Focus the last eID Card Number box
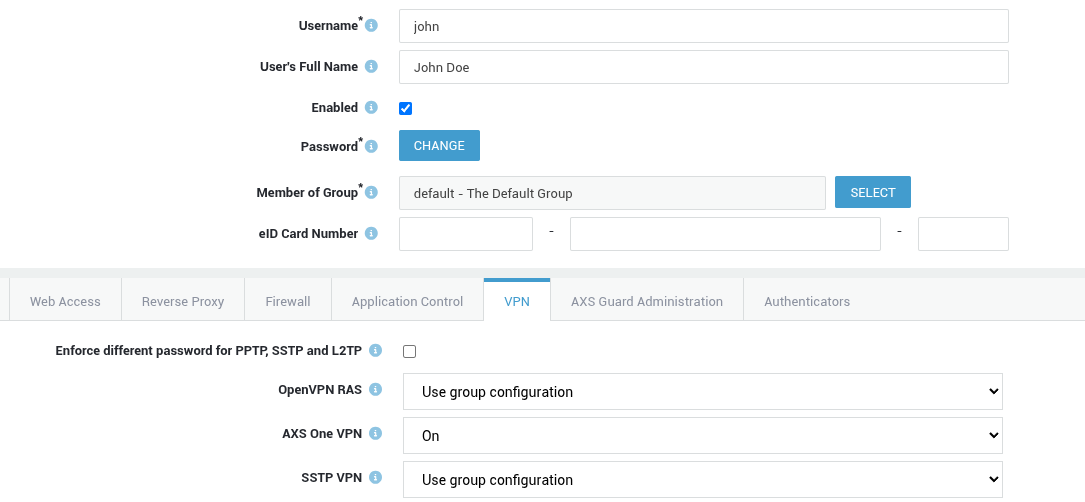The height and width of the screenshot is (502, 1085). (963, 234)
